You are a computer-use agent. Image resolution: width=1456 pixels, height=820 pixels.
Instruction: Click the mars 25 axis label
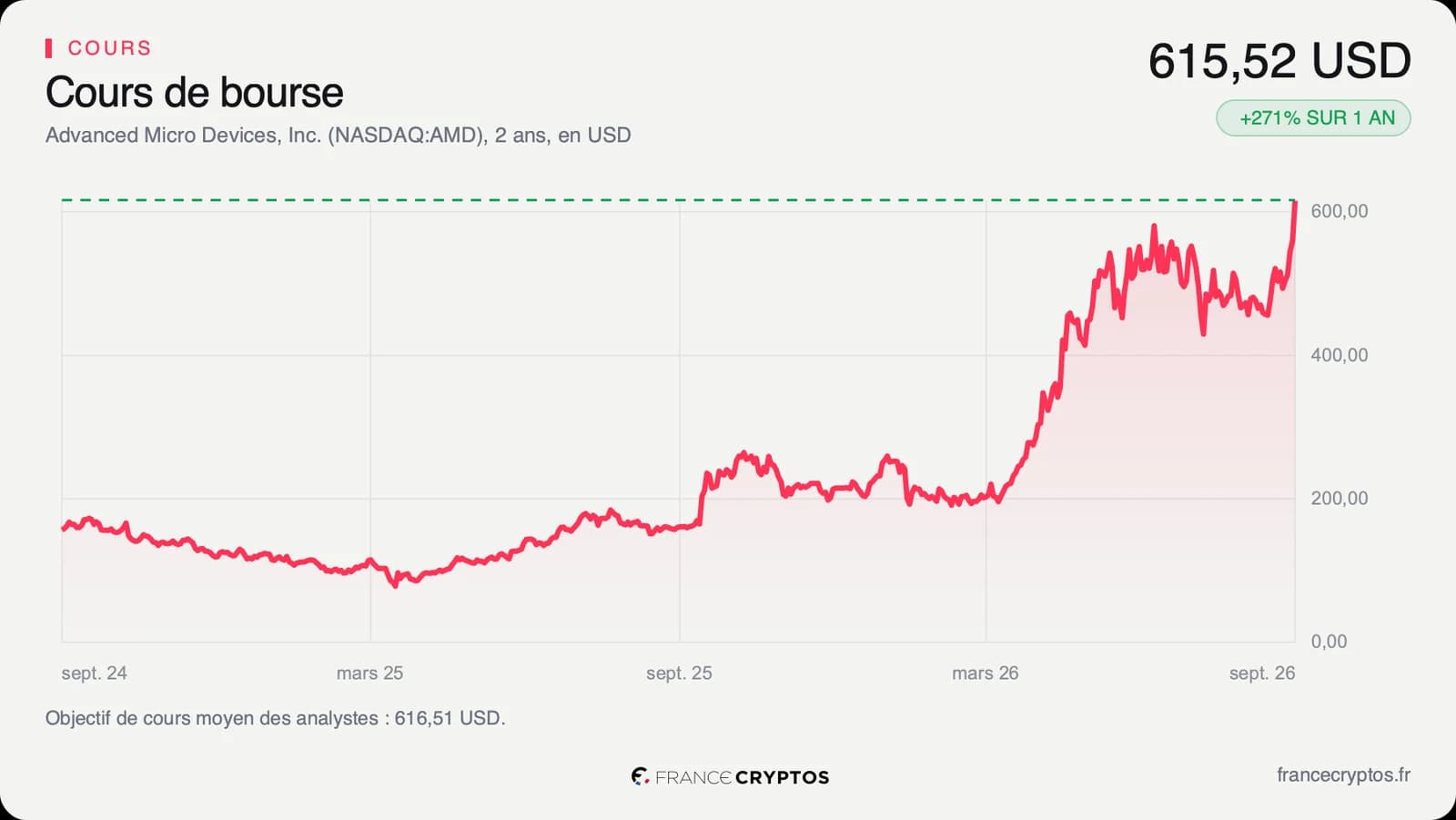[x=369, y=673]
